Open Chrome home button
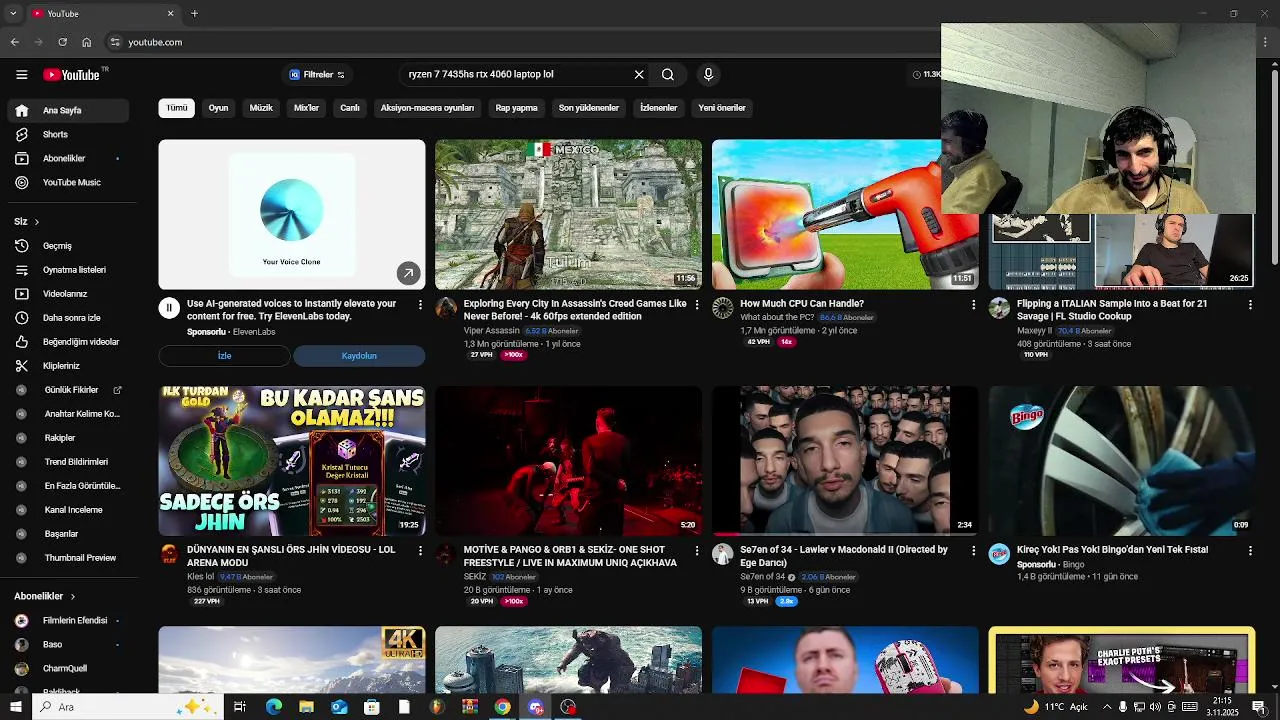Image resolution: width=1280 pixels, height=720 pixels. tap(87, 42)
